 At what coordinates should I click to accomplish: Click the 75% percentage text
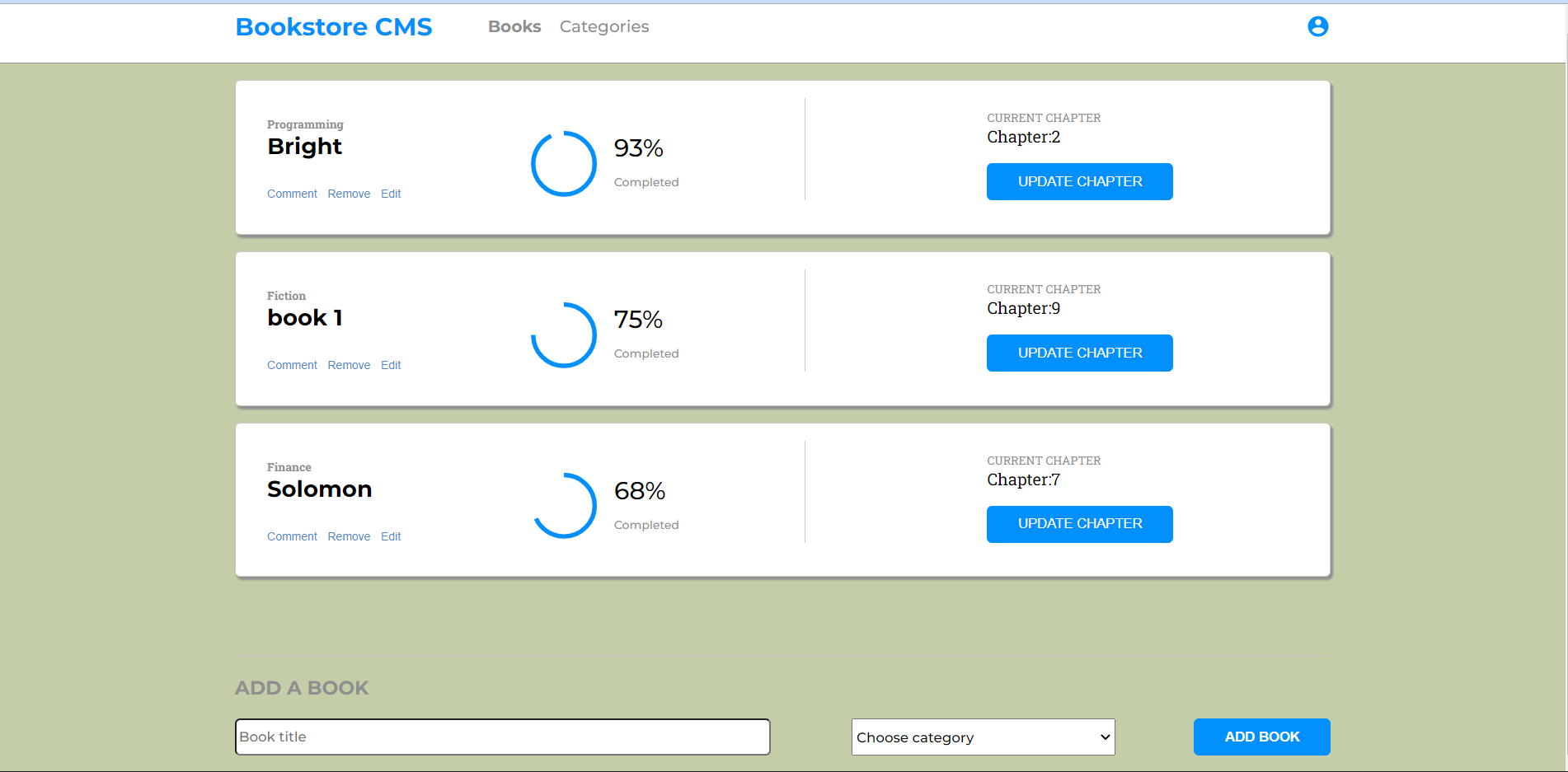pyautogui.click(x=638, y=320)
